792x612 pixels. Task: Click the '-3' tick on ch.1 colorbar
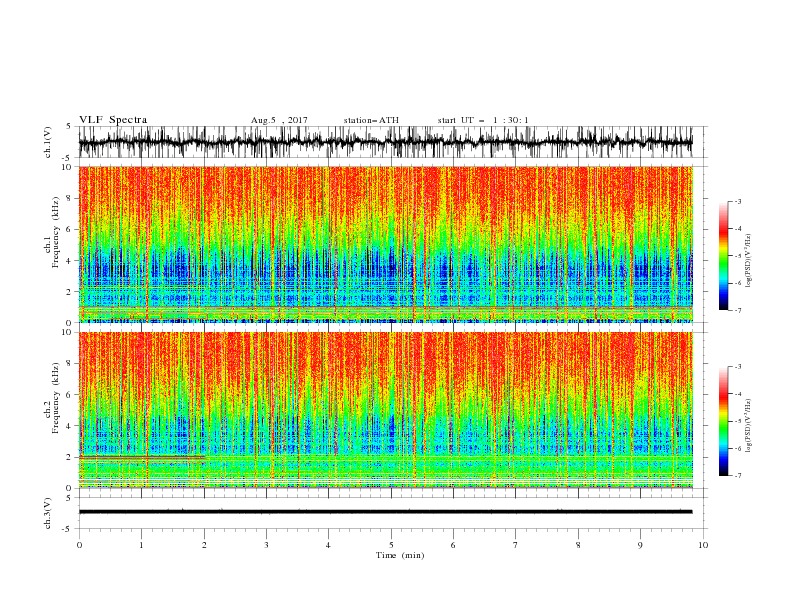point(737,201)
